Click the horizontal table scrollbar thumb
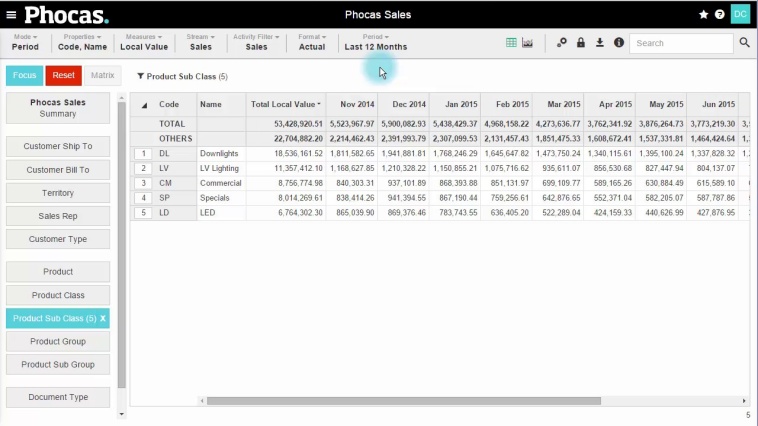 [404, 401]
